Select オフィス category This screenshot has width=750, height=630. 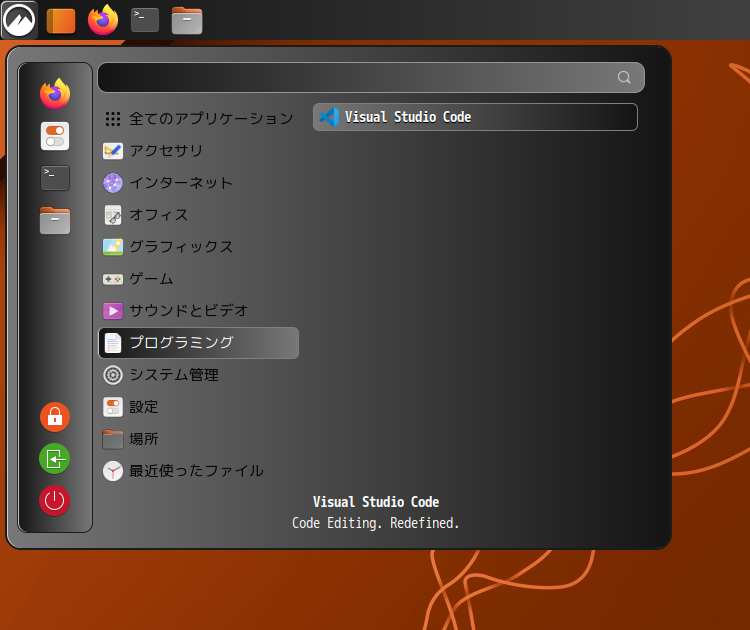coord(199,215)
